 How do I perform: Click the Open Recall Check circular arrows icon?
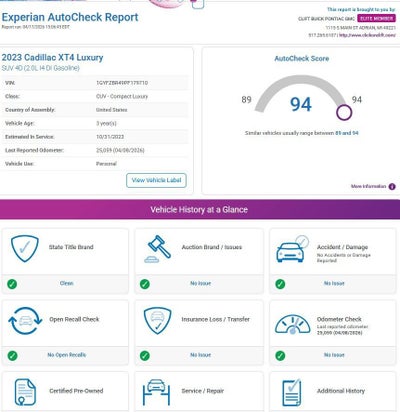tap(25, 321)
